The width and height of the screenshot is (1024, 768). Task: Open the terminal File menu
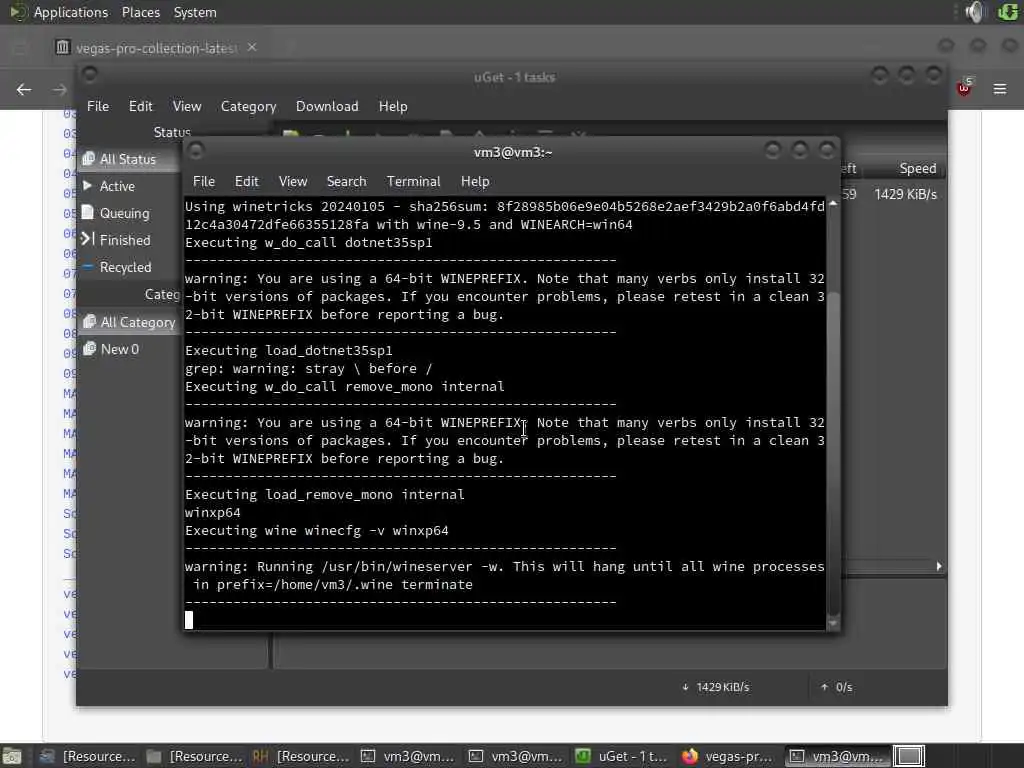point(204,182)
